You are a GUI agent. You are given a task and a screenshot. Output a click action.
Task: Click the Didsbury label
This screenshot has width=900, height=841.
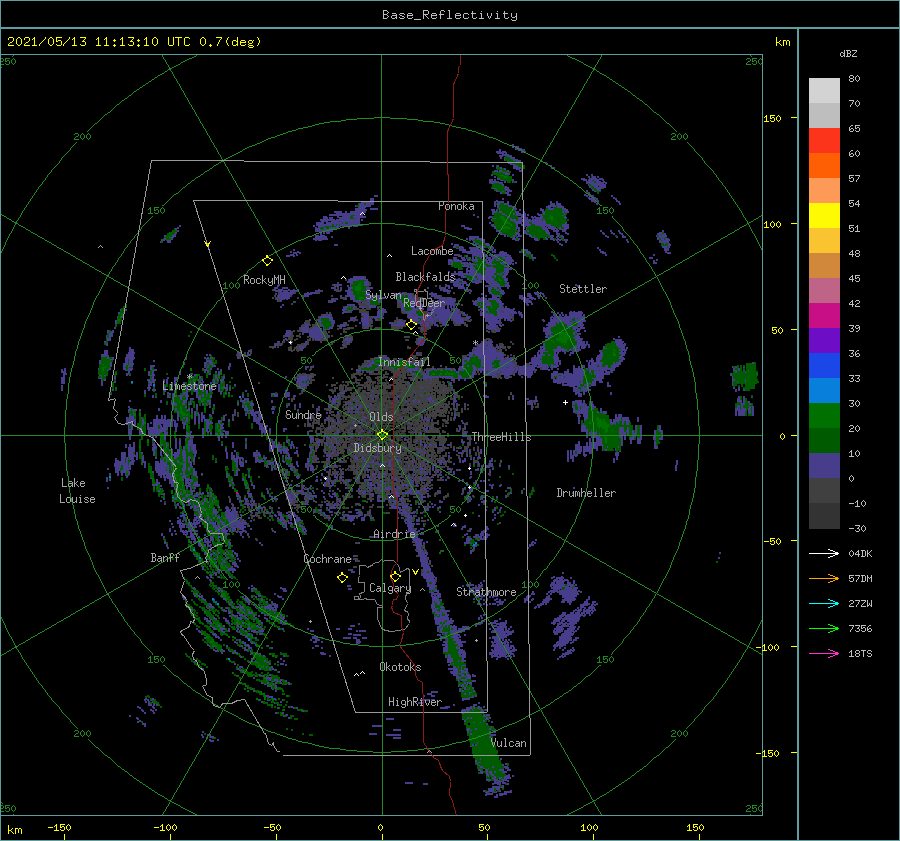pos(377,448)
